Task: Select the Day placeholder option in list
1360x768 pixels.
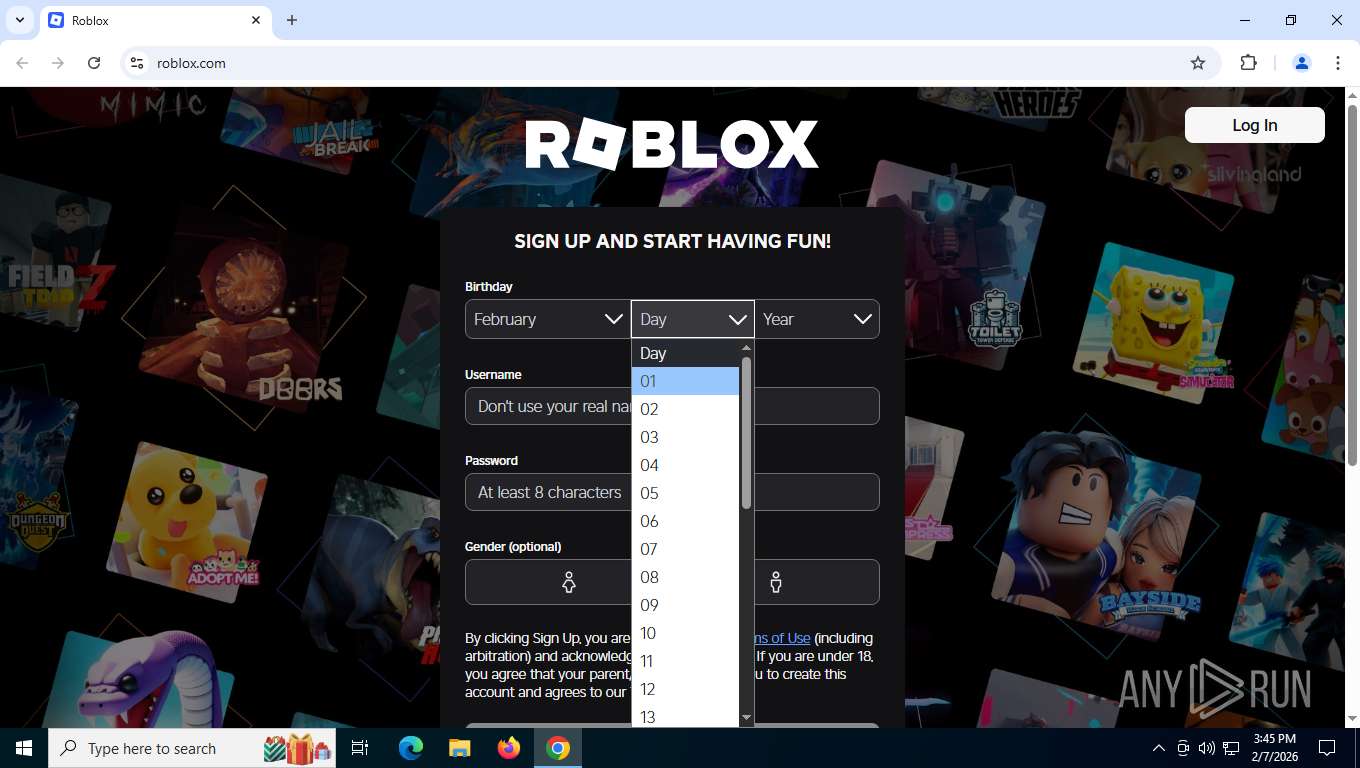Action: point(685,353)
